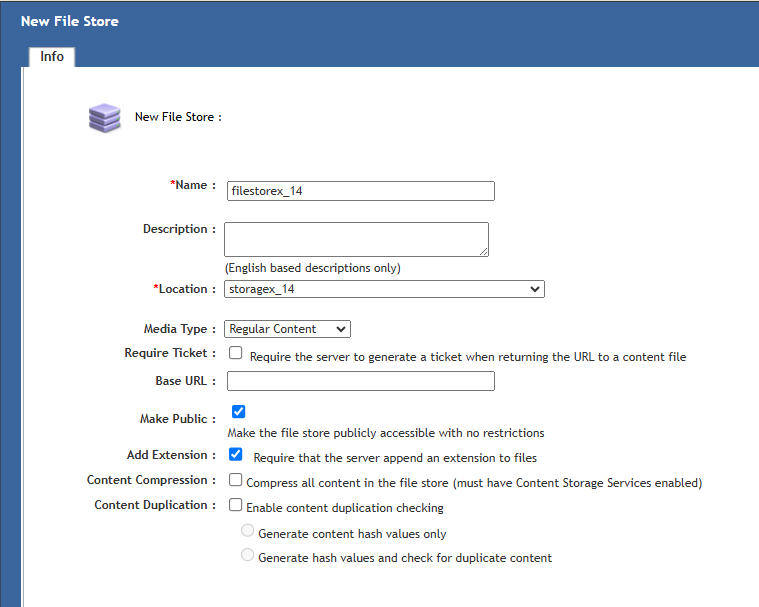This screenshot has height=607, width=759.
Task: Click the Base URL input field
Action: point(361,381)
